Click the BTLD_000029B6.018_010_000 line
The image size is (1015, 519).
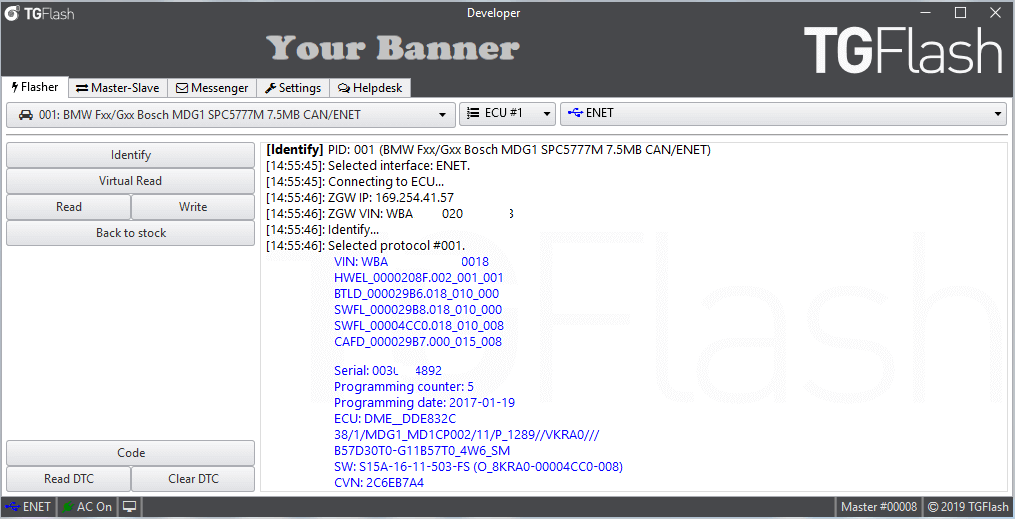416,294
